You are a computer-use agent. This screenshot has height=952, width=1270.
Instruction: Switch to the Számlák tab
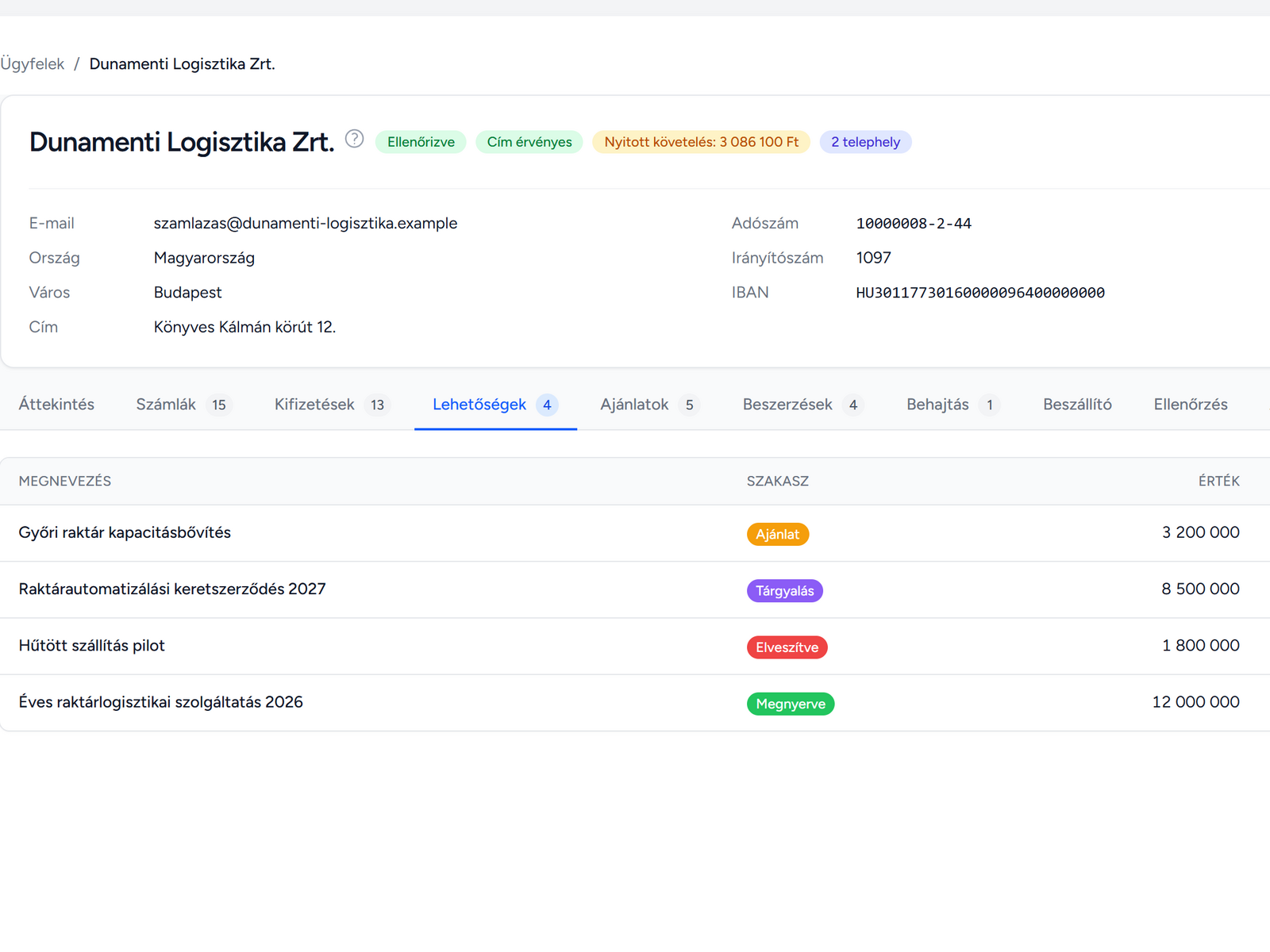coord(183,405)
